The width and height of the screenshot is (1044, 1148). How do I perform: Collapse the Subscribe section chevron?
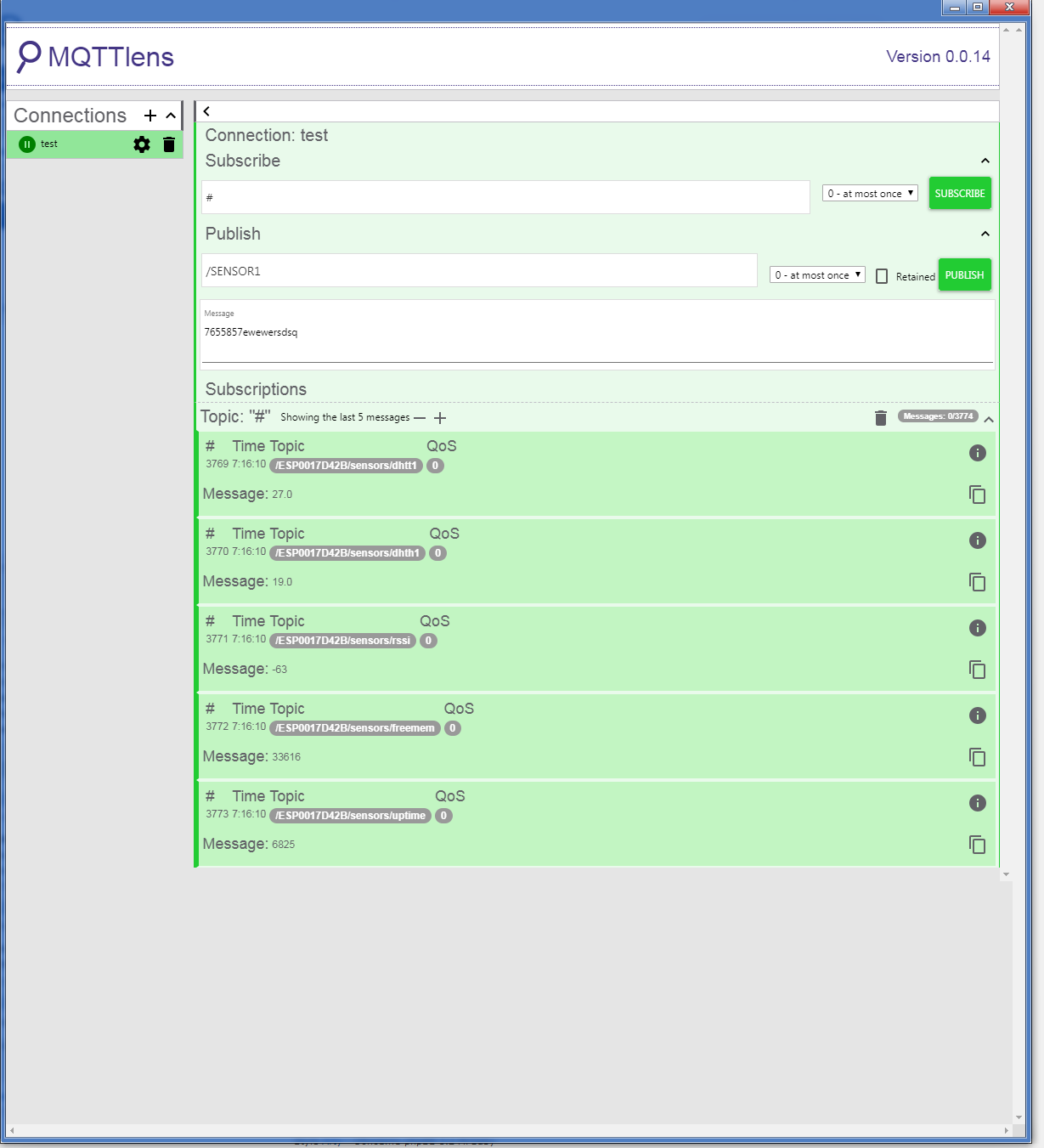tap(985, 161)
